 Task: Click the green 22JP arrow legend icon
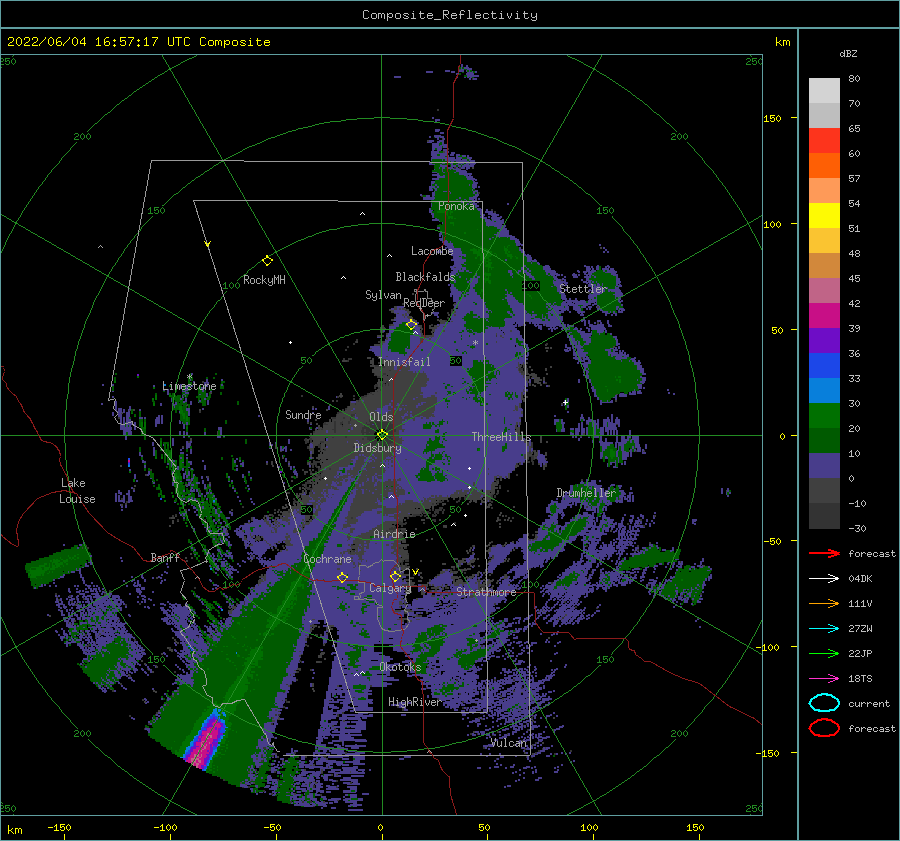(824, 653)
